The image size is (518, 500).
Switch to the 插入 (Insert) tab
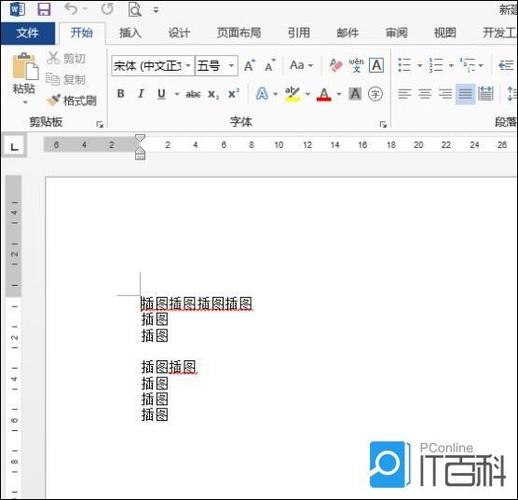[130, 33]
